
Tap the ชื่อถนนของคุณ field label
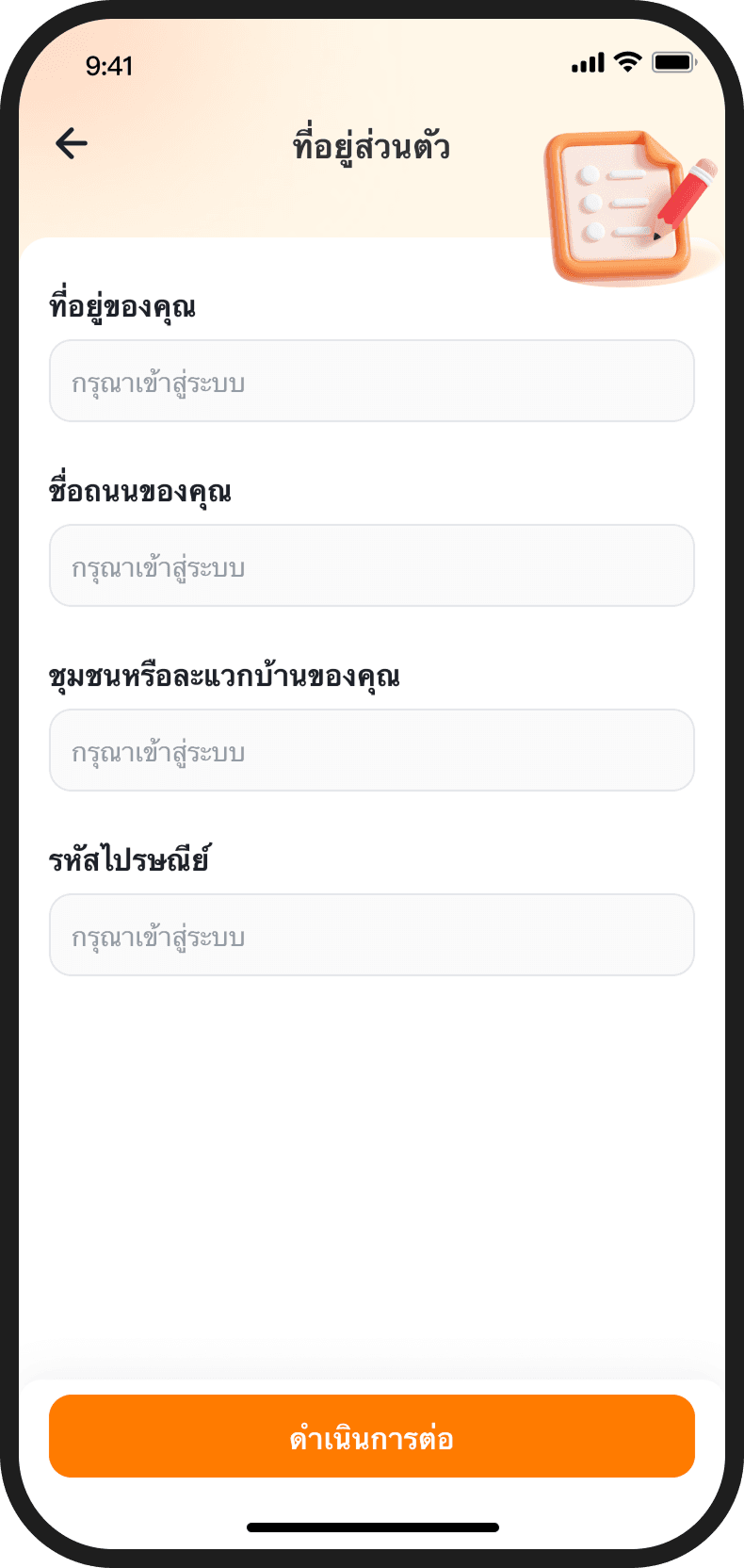[140, 492]
